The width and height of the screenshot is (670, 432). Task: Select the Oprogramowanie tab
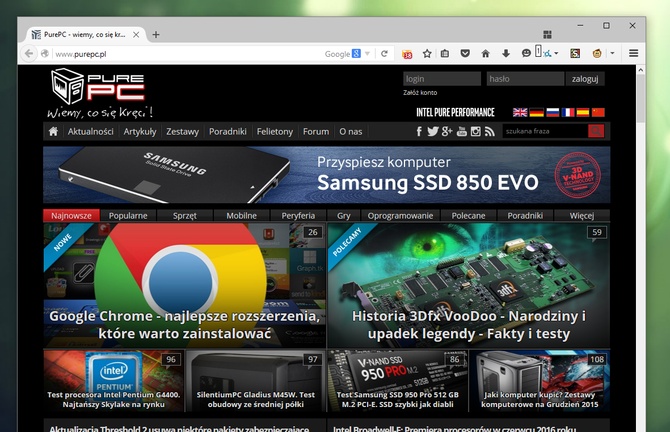(400, 215)
